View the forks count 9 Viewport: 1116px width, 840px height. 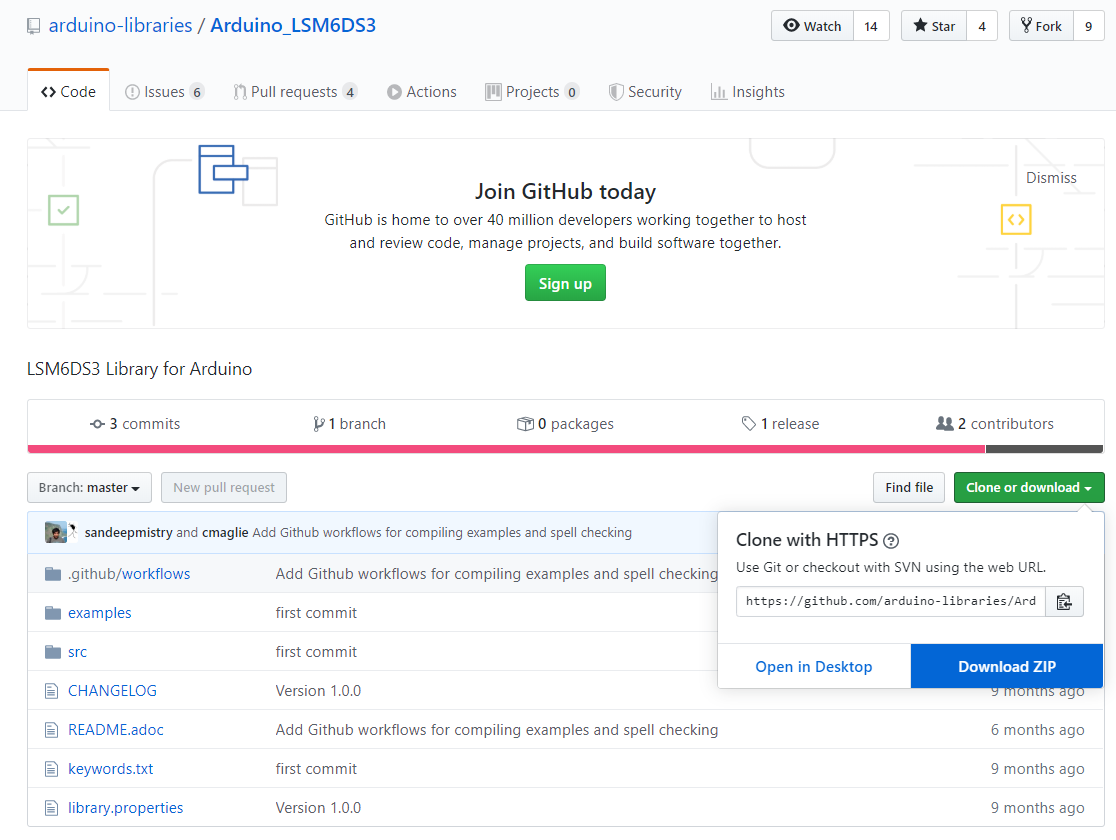coord(1088,26)
